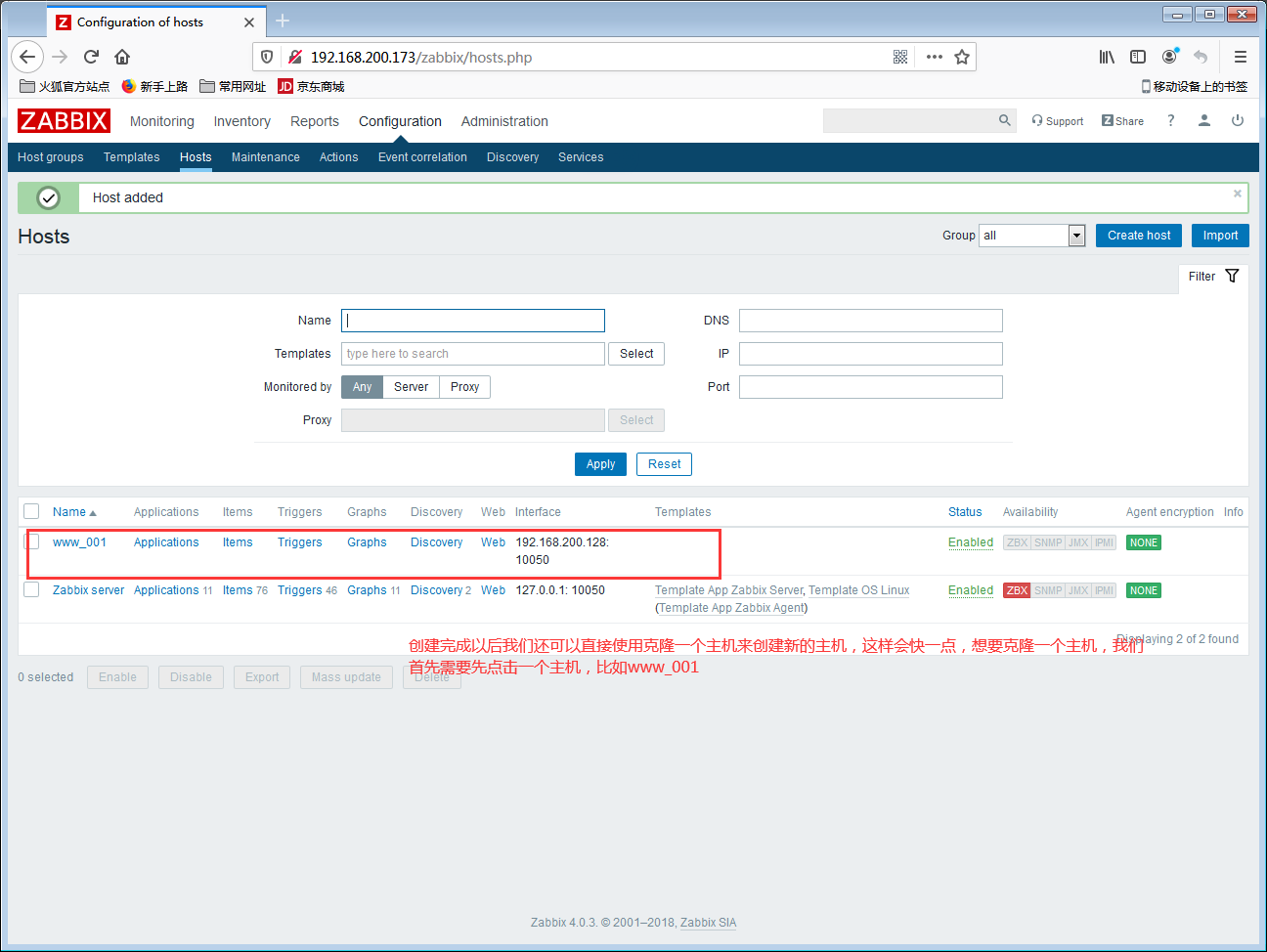1267x952 pixels.
Task: Open the 新手上路 Firefox bookmark
Action: tap(154, 86)
